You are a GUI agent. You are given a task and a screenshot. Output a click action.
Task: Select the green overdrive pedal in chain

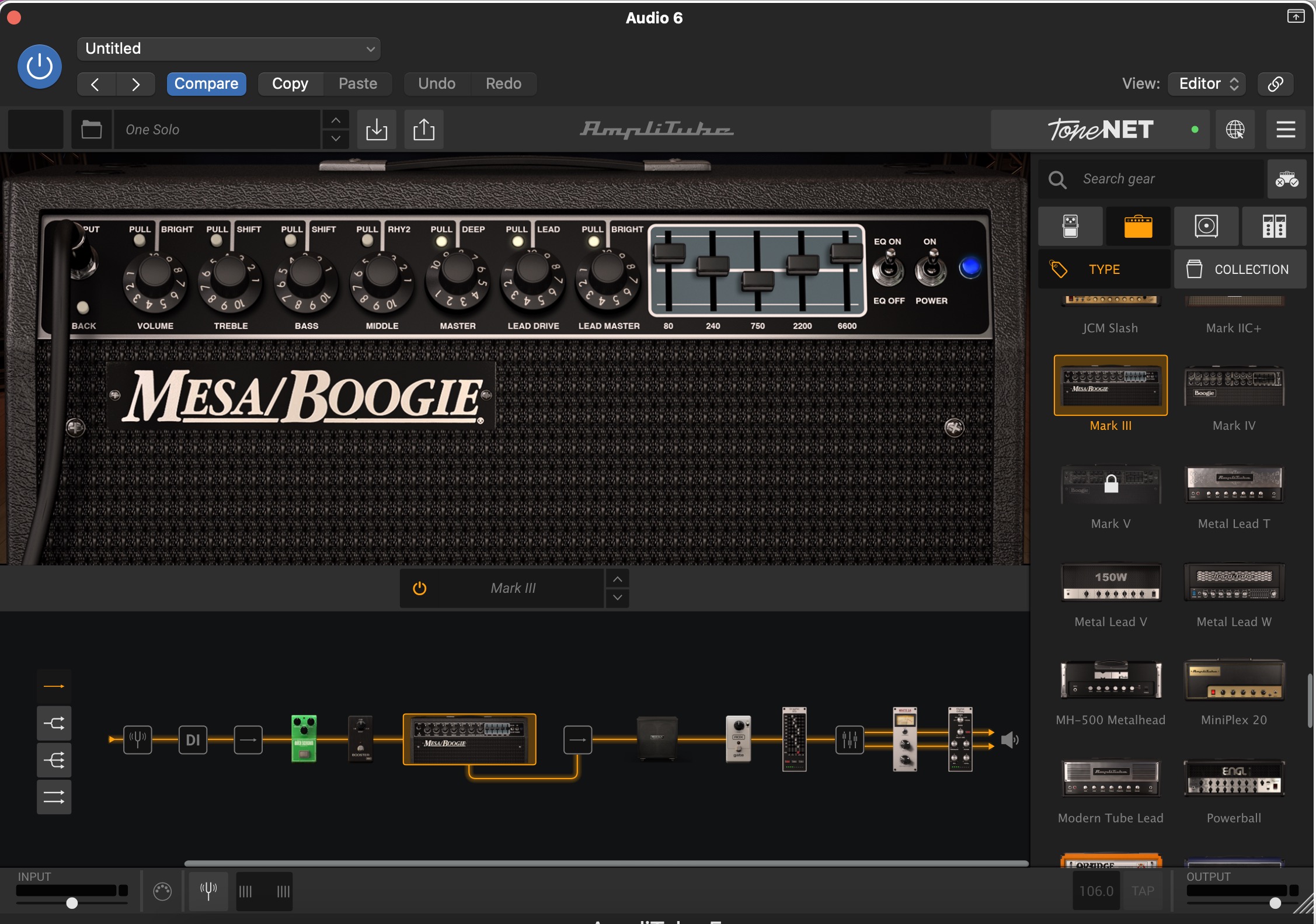[x=304, y=739]
